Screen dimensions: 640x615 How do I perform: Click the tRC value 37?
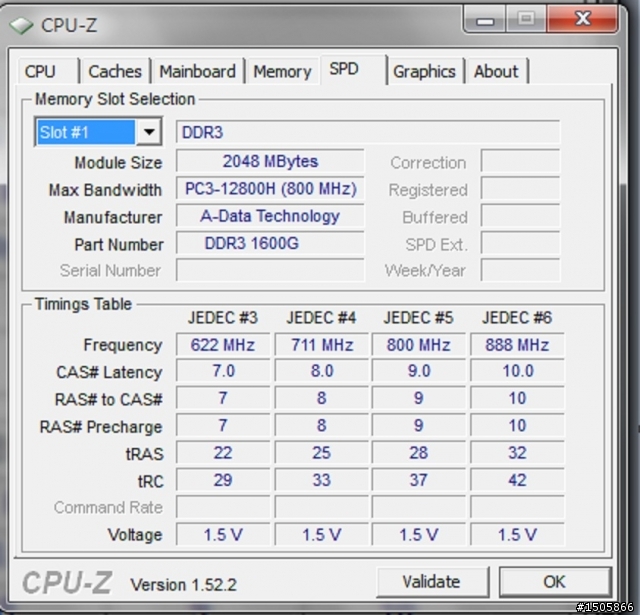coord(419,480)
